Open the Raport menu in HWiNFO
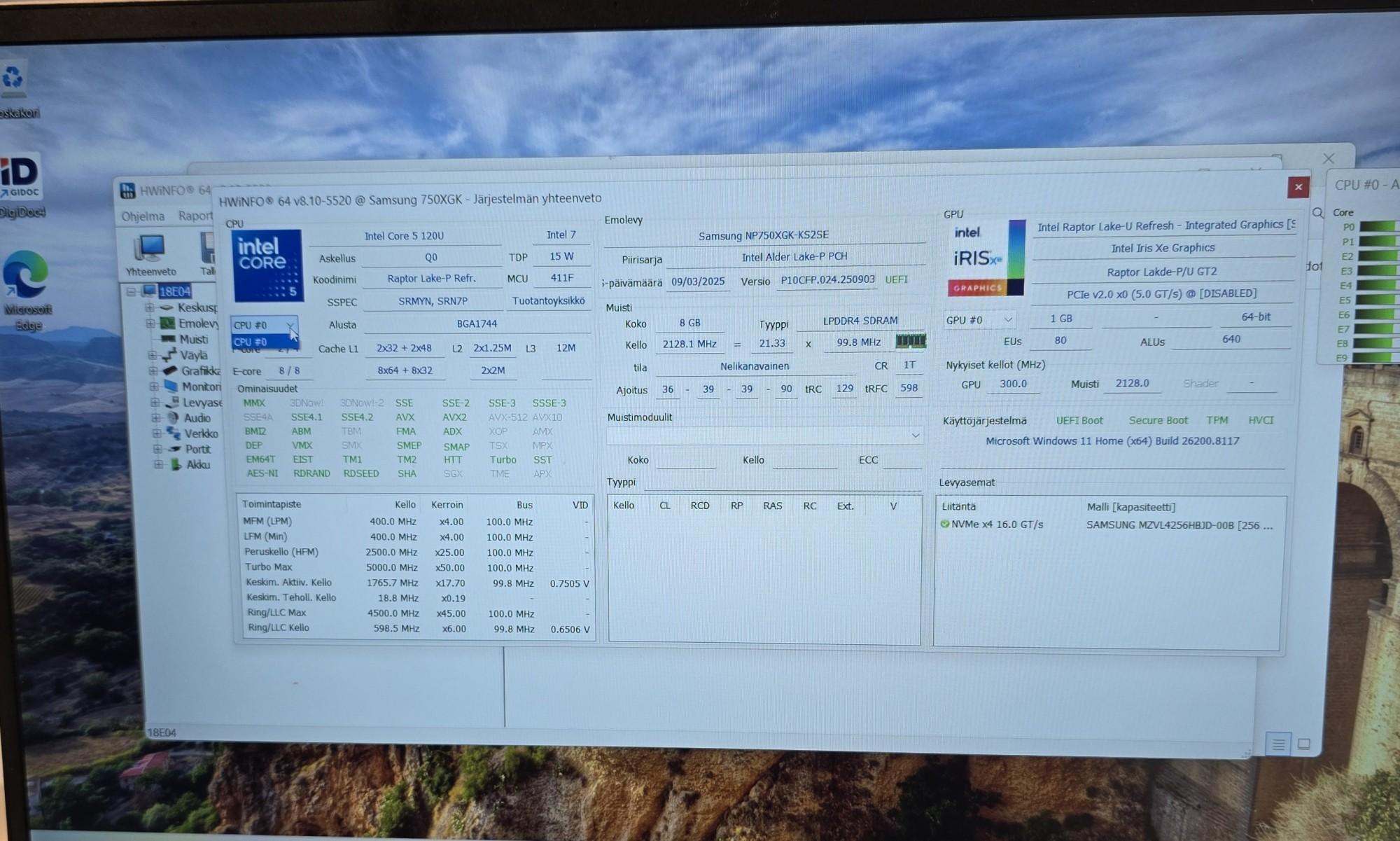1400x841 pixels. (x=195, y=216)
